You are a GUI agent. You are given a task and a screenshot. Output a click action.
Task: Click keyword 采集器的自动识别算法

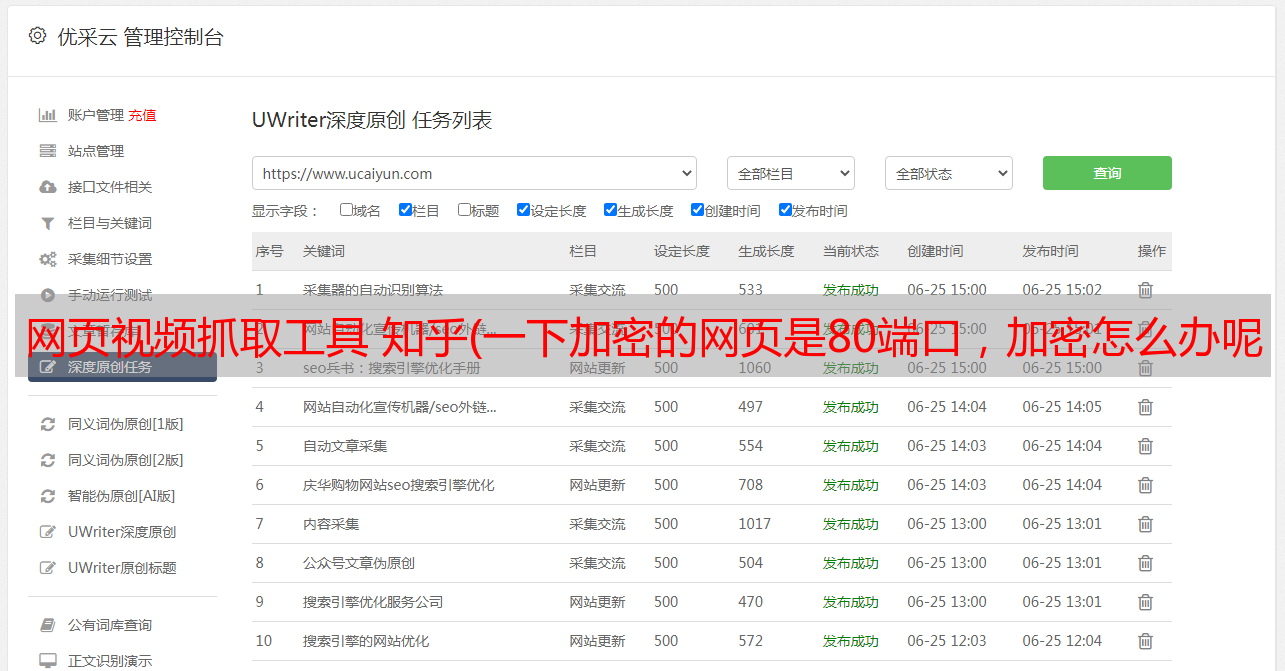point(373,290)
